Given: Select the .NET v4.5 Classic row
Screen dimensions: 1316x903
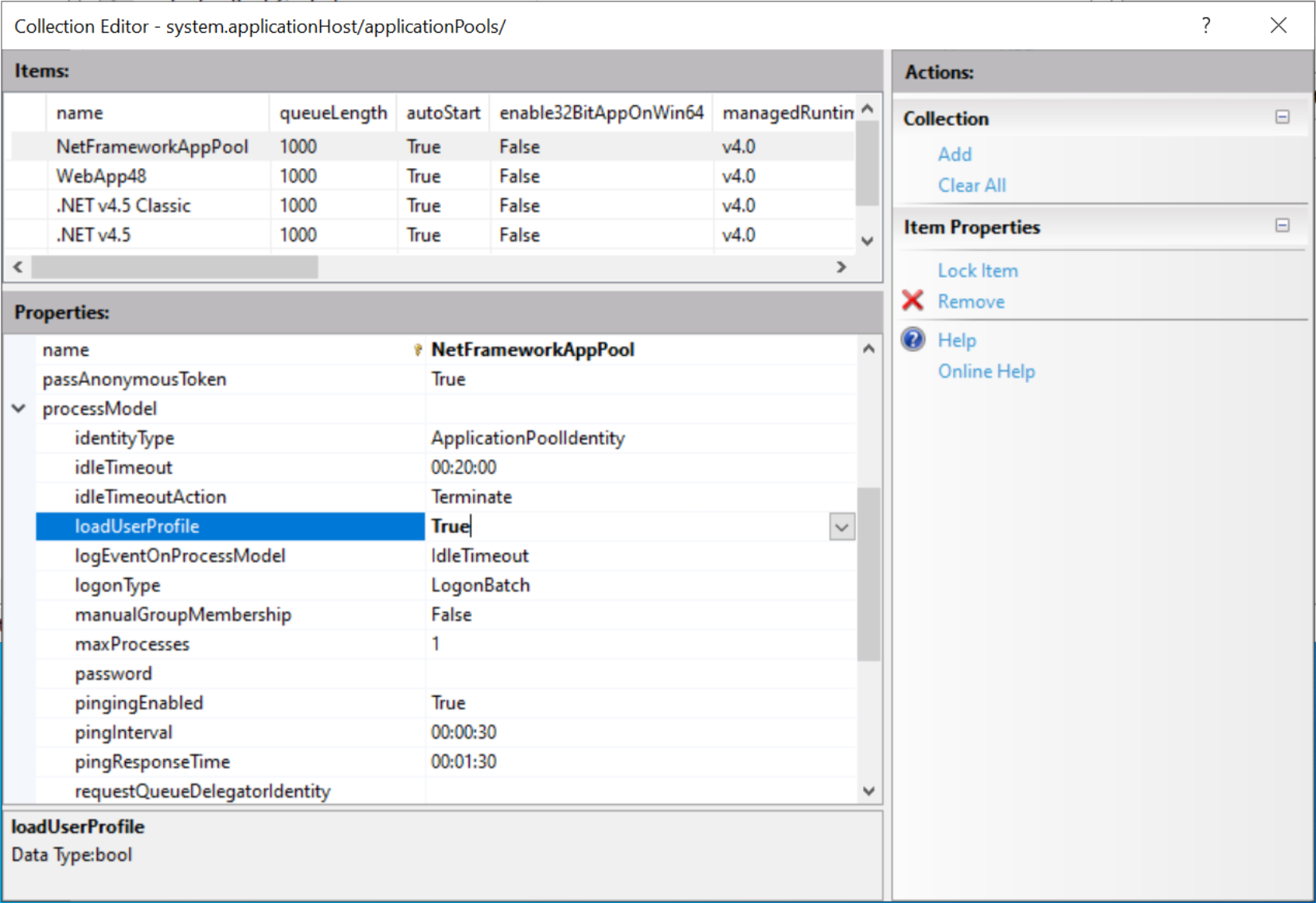Looking at the screenshot, I should coord(123,205).
